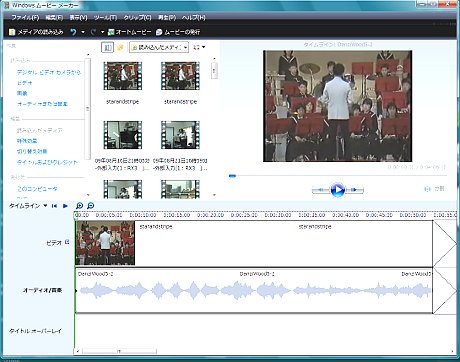Select the first starandstripe clip thumbnail
The width and height of the screenshot is (460, 362).
pyautogui.click(x=123, y=76)
